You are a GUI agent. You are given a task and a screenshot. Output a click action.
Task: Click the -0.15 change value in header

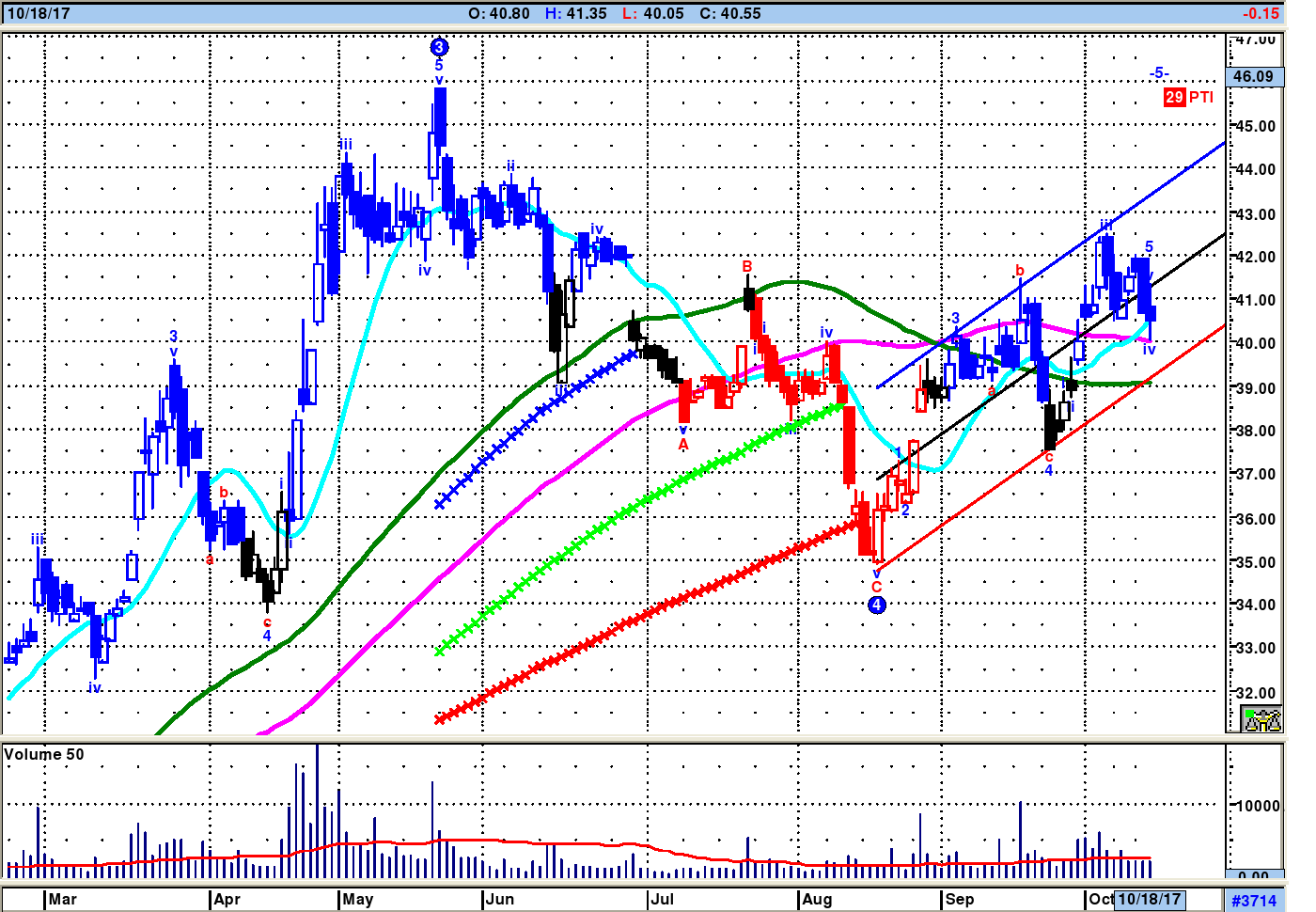1261,13
